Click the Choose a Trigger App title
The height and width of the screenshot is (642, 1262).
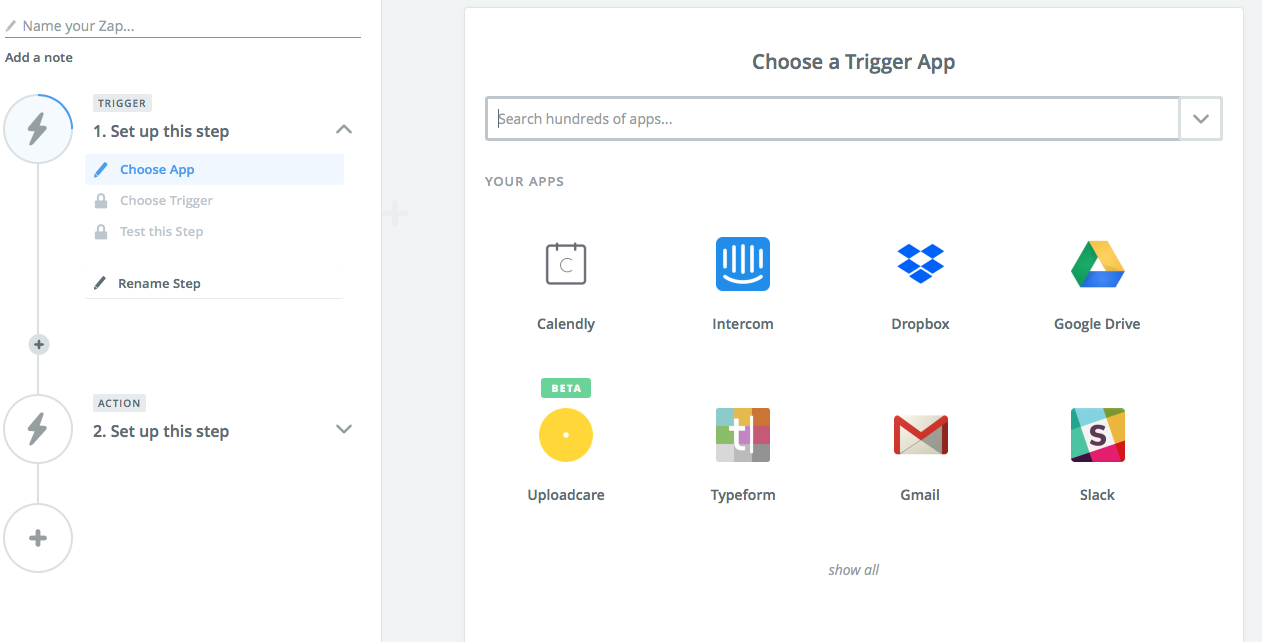[854, 62]
